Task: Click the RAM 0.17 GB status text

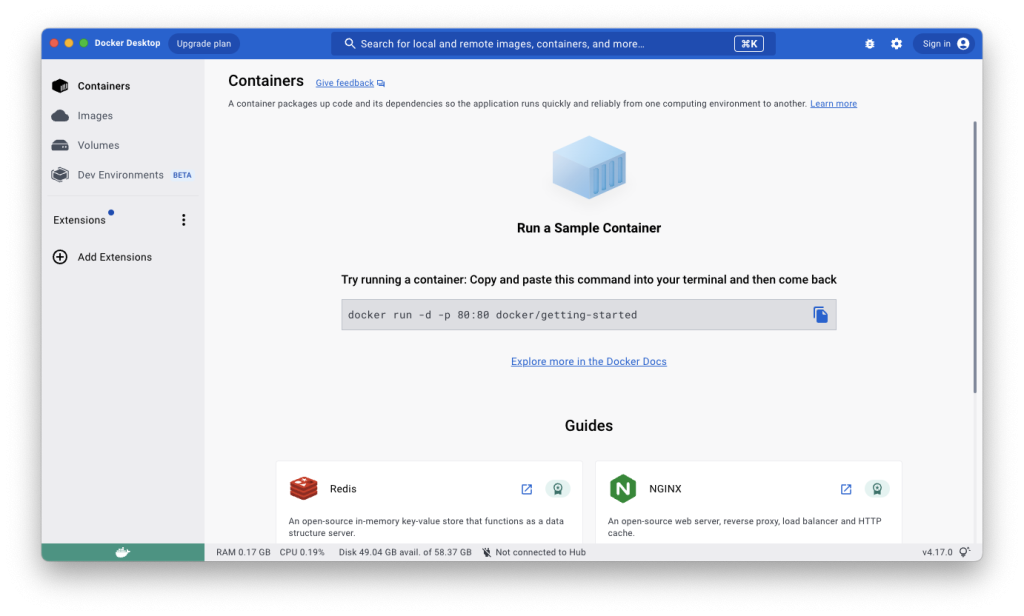Action: coord(243,553)
